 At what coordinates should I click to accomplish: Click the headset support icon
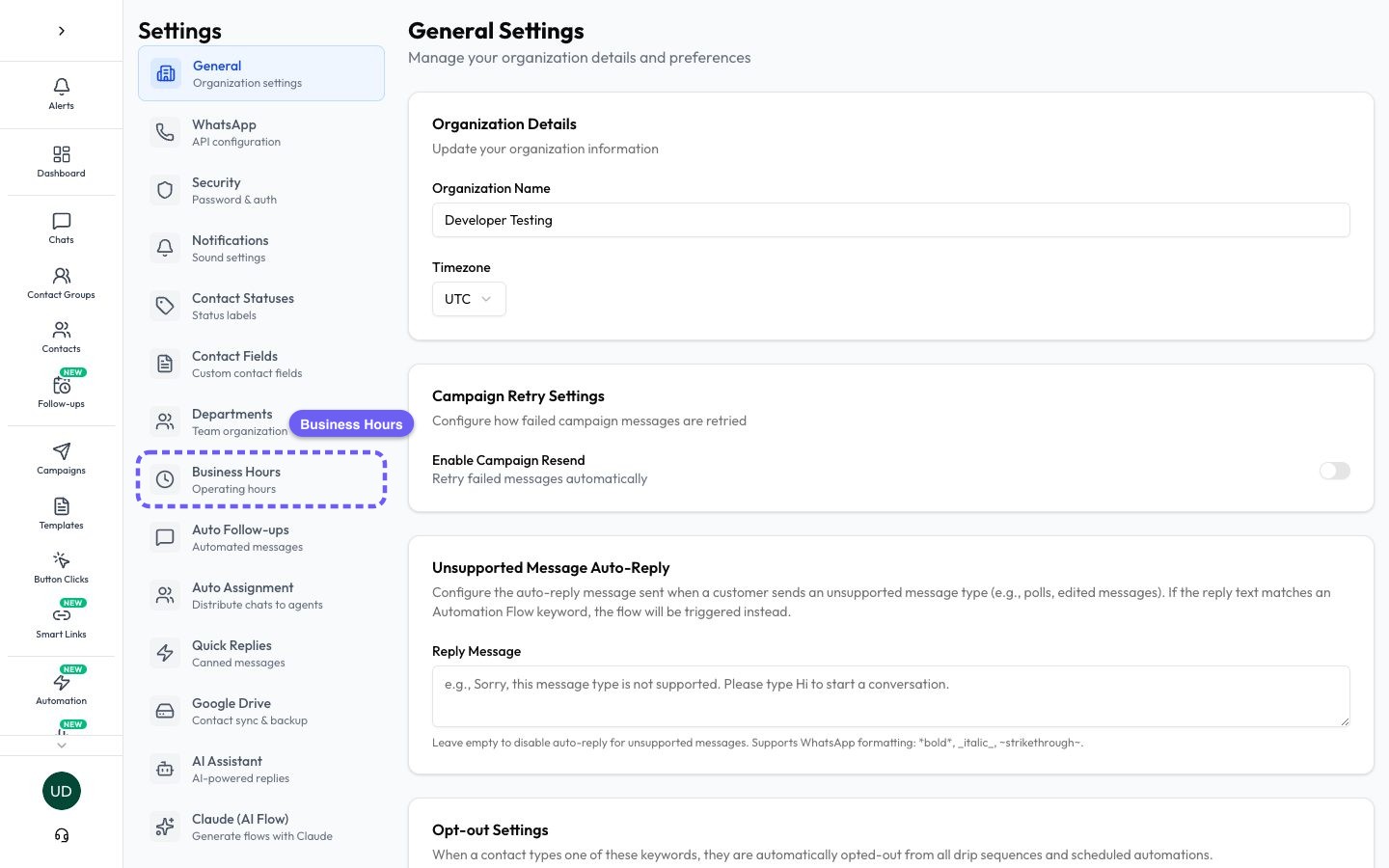61,835
